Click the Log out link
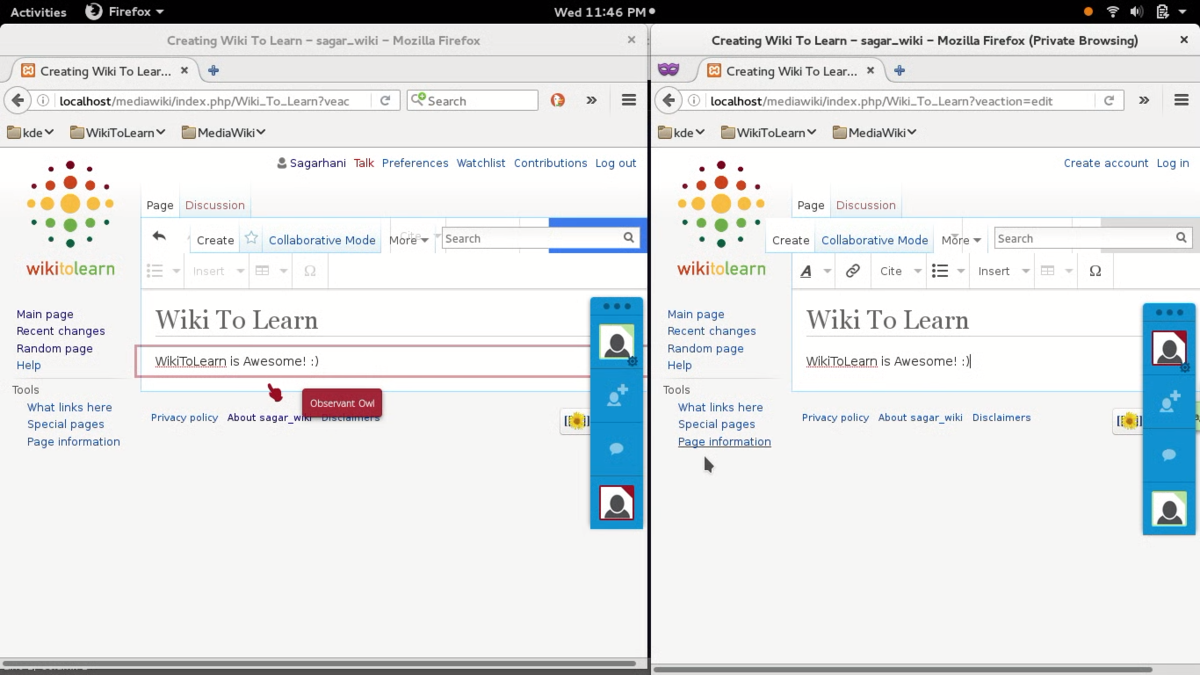 615,163
